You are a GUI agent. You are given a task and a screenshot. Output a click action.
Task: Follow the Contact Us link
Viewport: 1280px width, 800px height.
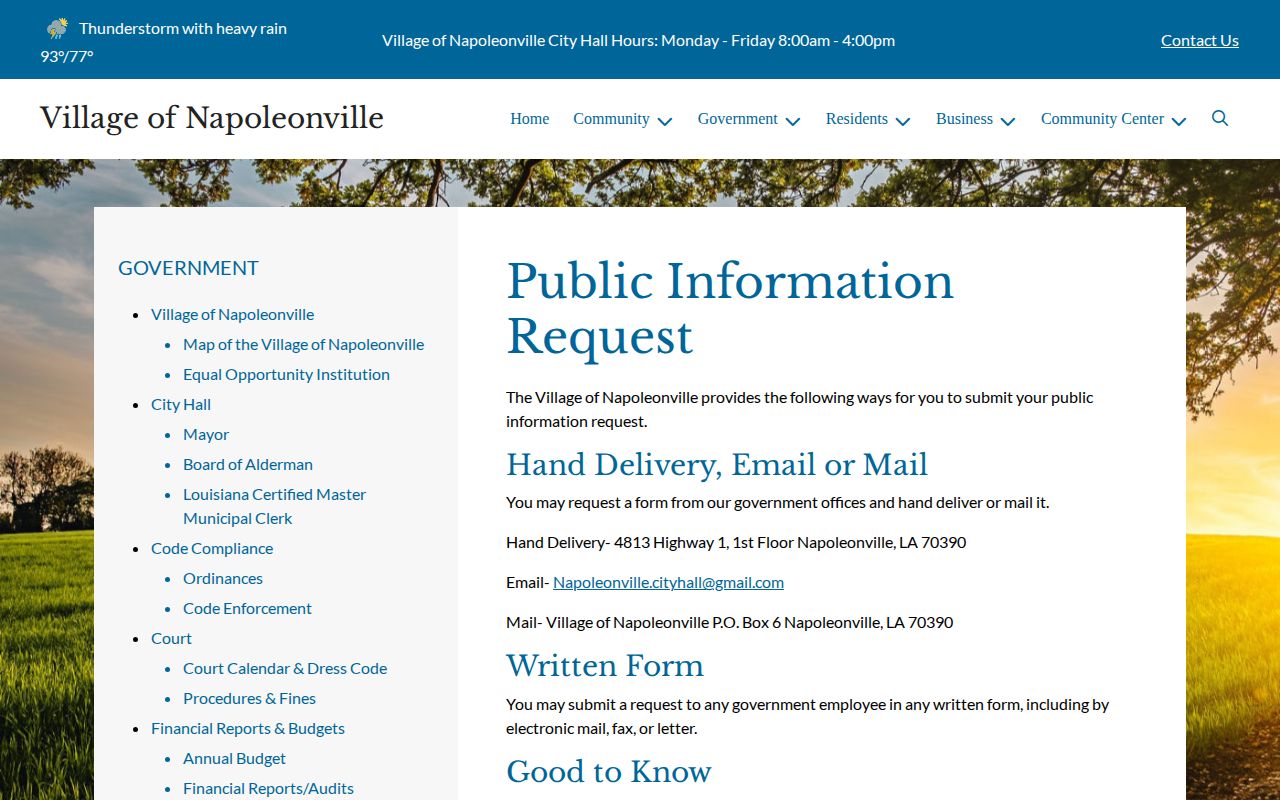[x=1199, y=40]
